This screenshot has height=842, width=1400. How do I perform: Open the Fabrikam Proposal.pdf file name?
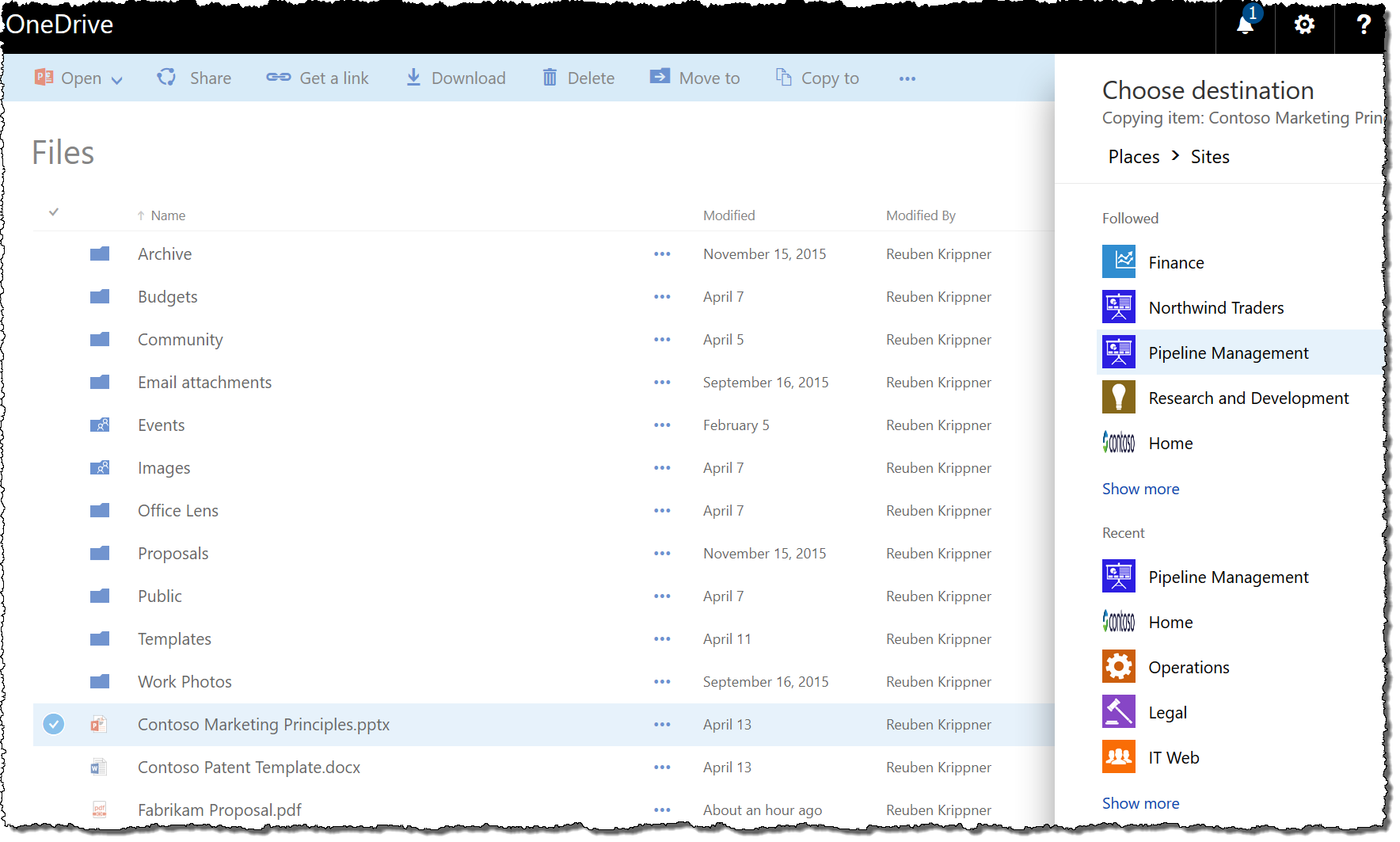tap(219, 810)
